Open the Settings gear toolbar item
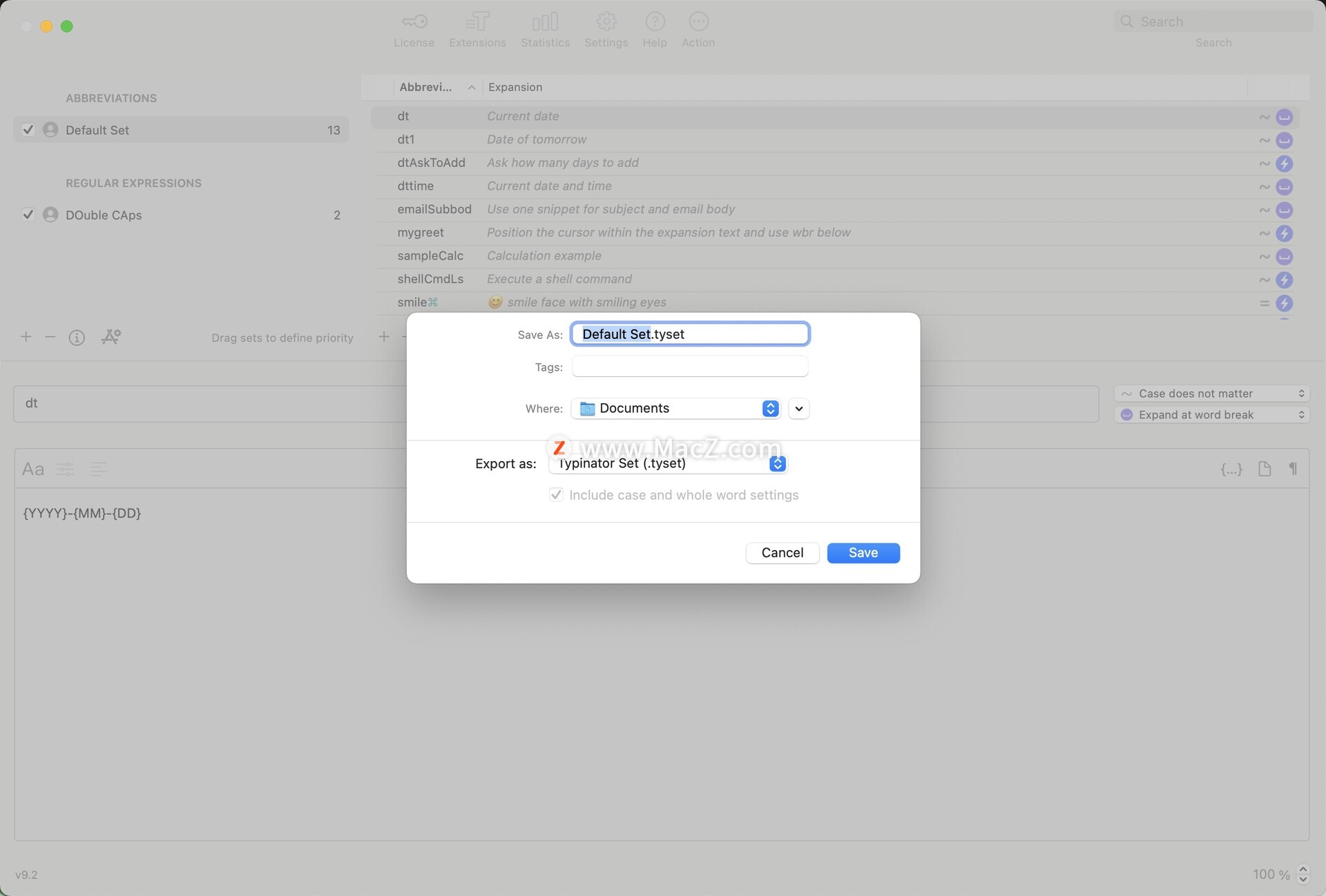 pos(606,30)
